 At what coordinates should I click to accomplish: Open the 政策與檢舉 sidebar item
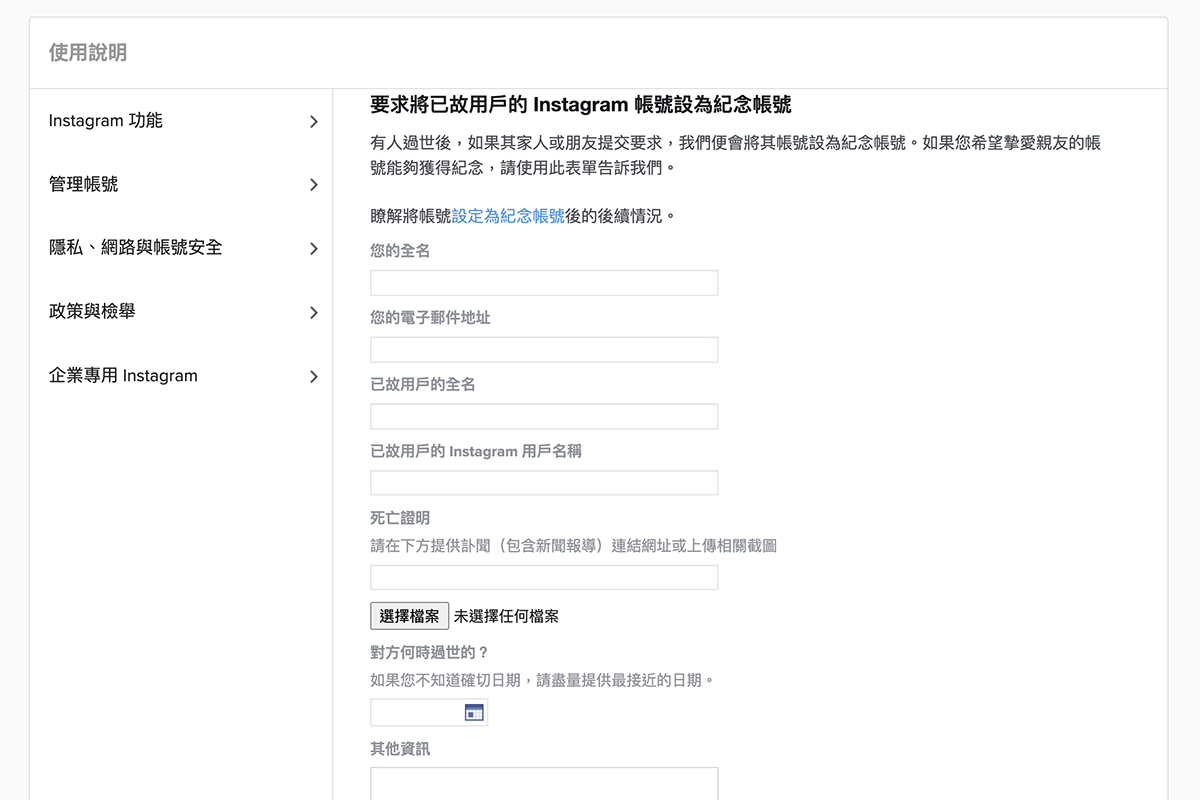coord(85,311)
